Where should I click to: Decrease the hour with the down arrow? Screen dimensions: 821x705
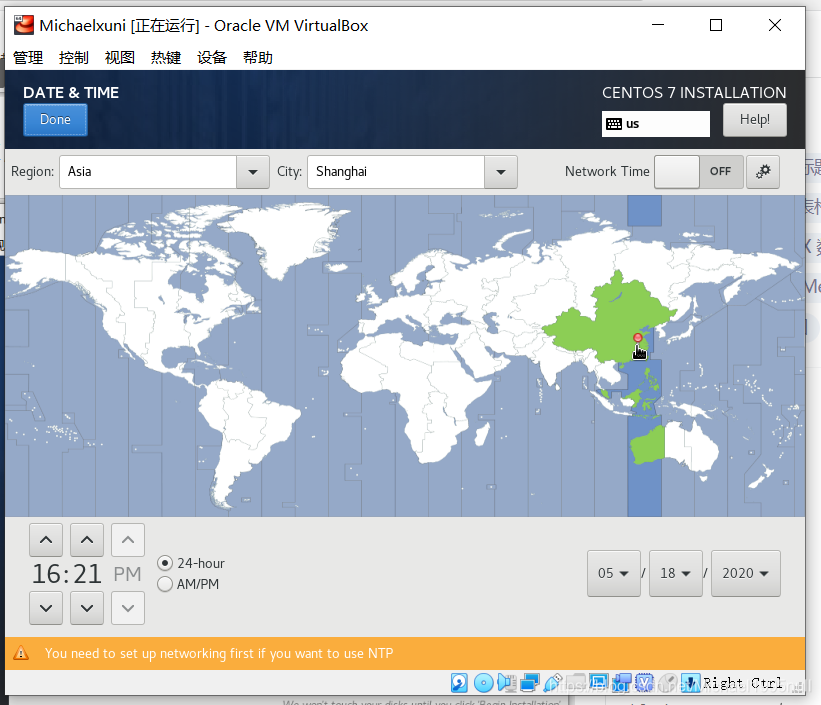tap(46, 608)
